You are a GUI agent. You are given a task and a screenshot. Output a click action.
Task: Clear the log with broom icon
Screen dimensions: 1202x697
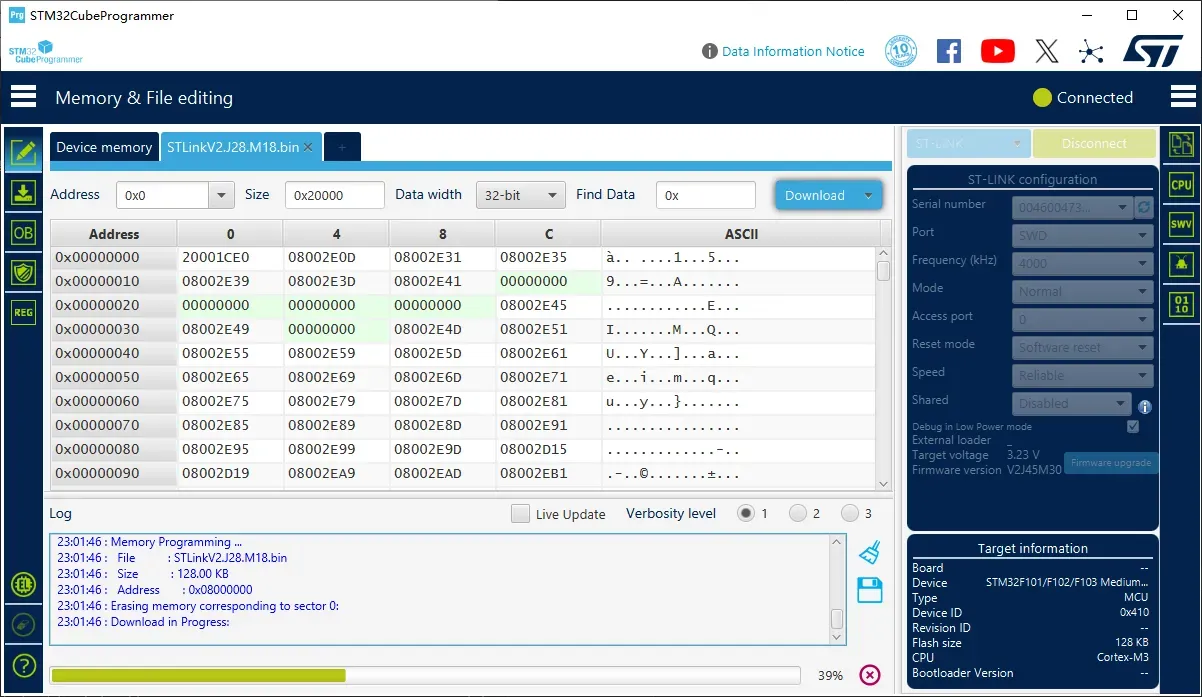pyautogui.click(x=869, y=552)
